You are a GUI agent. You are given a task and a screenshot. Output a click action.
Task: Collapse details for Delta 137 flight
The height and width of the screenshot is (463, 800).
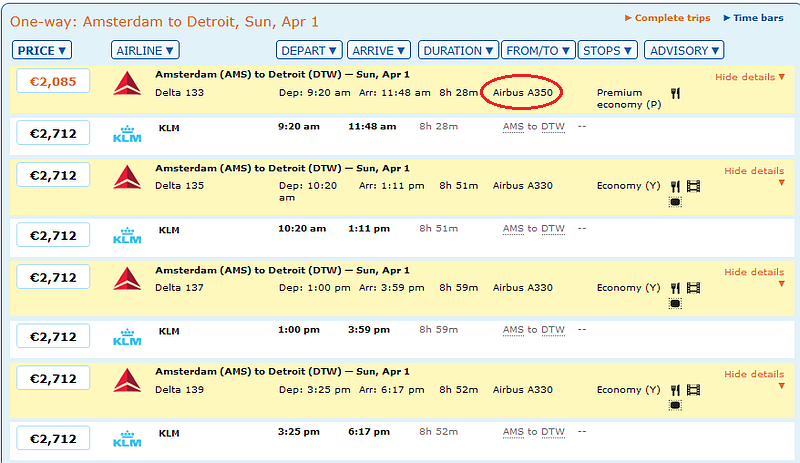(x=754, y=277)
